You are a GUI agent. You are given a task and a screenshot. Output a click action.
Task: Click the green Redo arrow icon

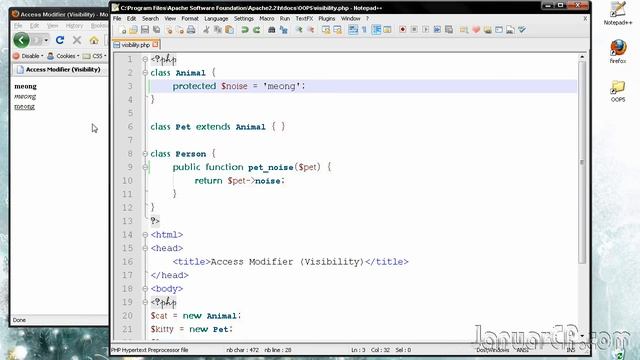pos(256,30)
